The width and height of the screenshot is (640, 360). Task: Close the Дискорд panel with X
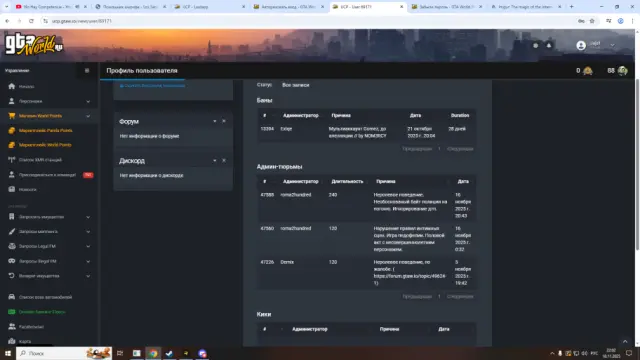pos(224,160)
